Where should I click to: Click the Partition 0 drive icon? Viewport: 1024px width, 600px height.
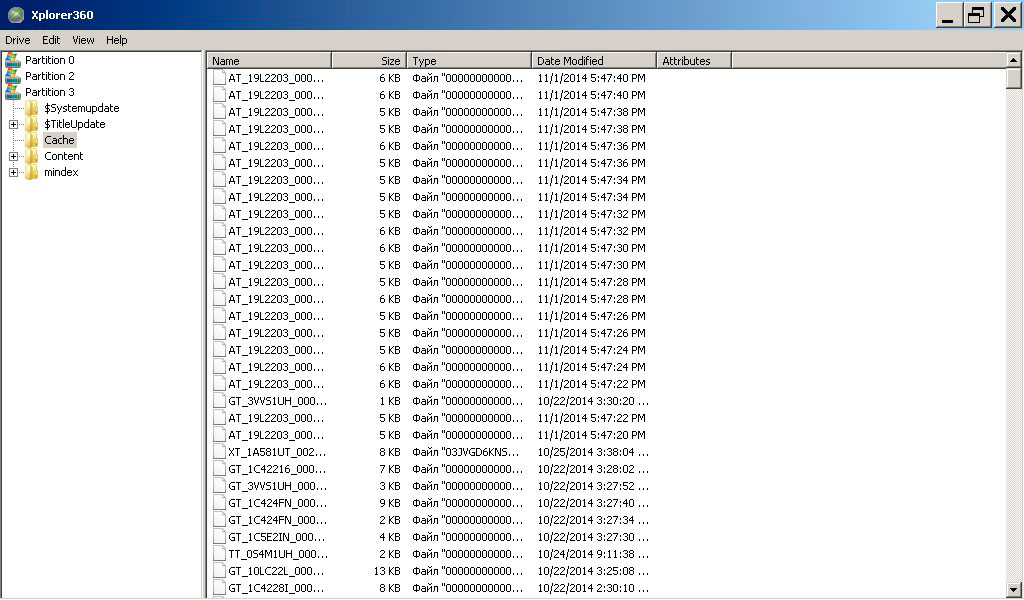coord(12,60)
